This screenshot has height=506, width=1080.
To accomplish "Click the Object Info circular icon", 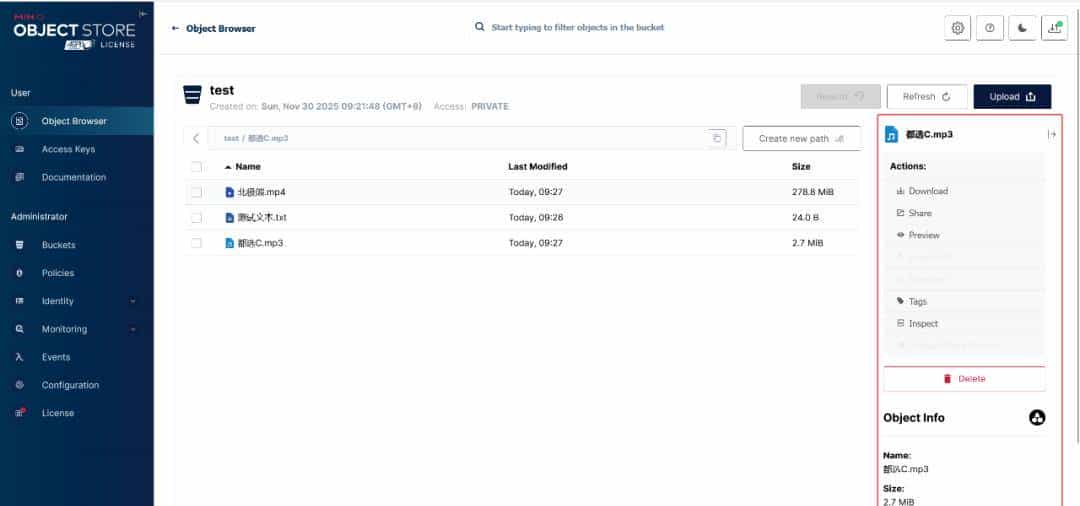I will pyautogui.click(x=1037, y=418).
